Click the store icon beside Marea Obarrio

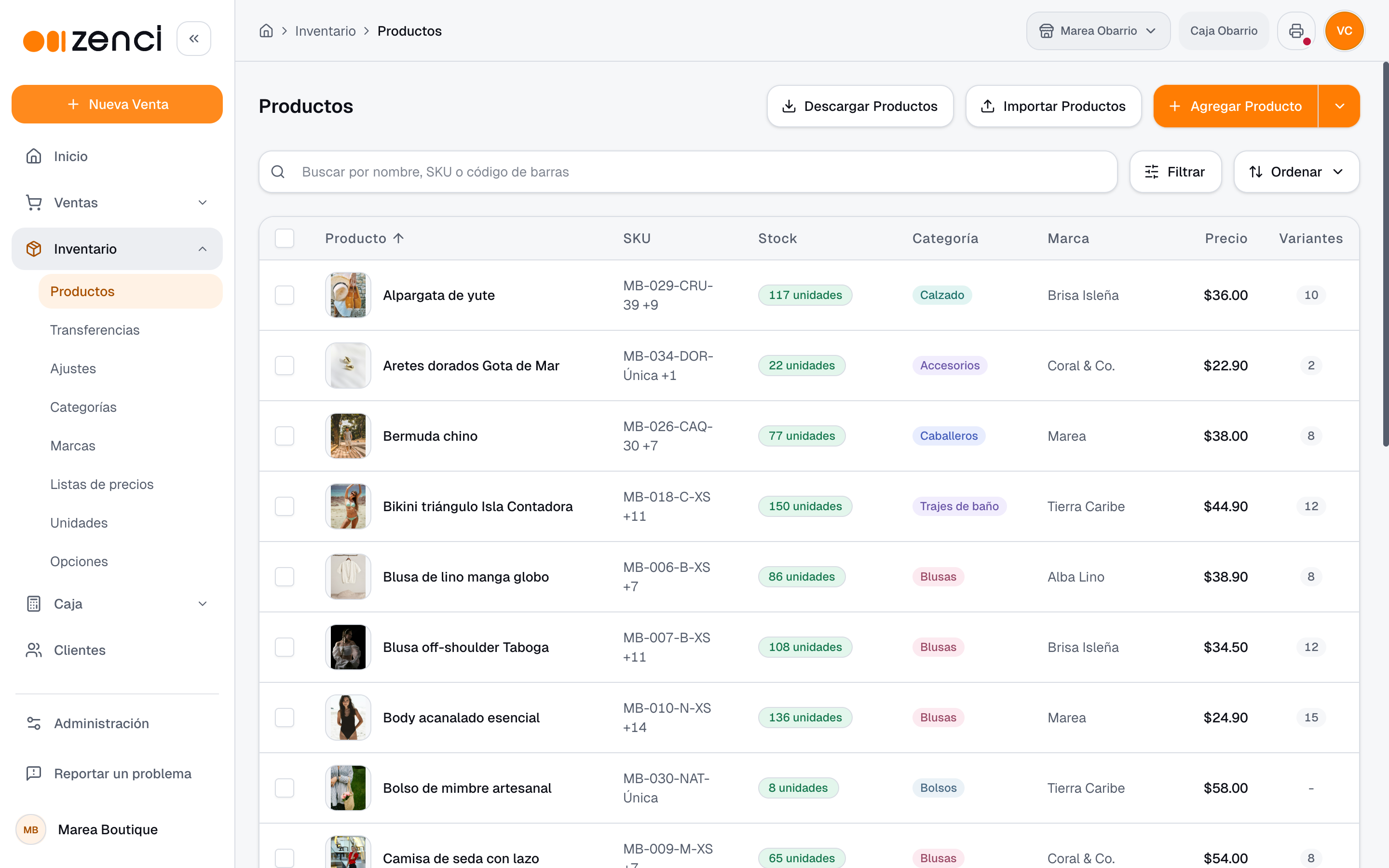(1047, 30)
